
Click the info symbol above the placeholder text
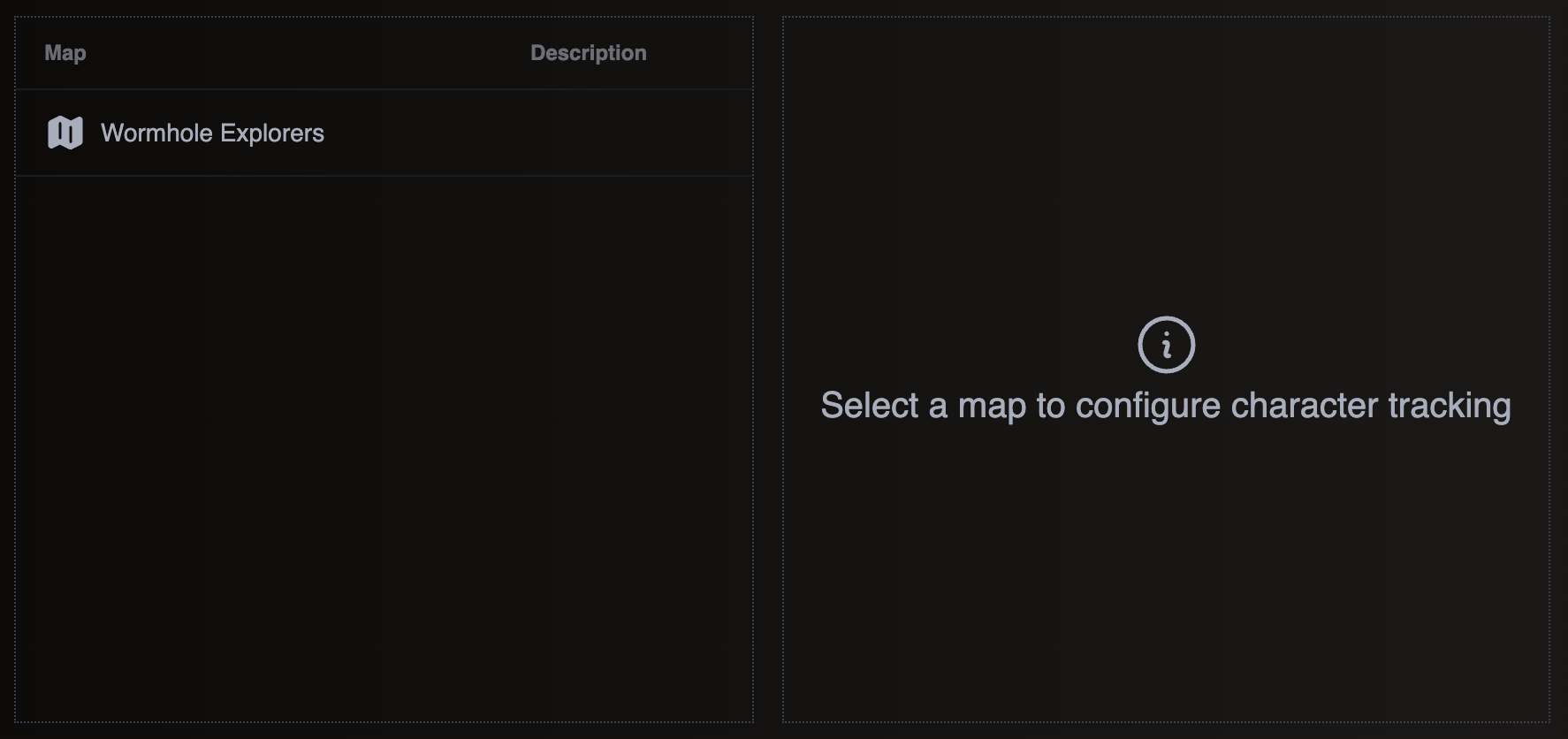click(x=1166, y=346)
